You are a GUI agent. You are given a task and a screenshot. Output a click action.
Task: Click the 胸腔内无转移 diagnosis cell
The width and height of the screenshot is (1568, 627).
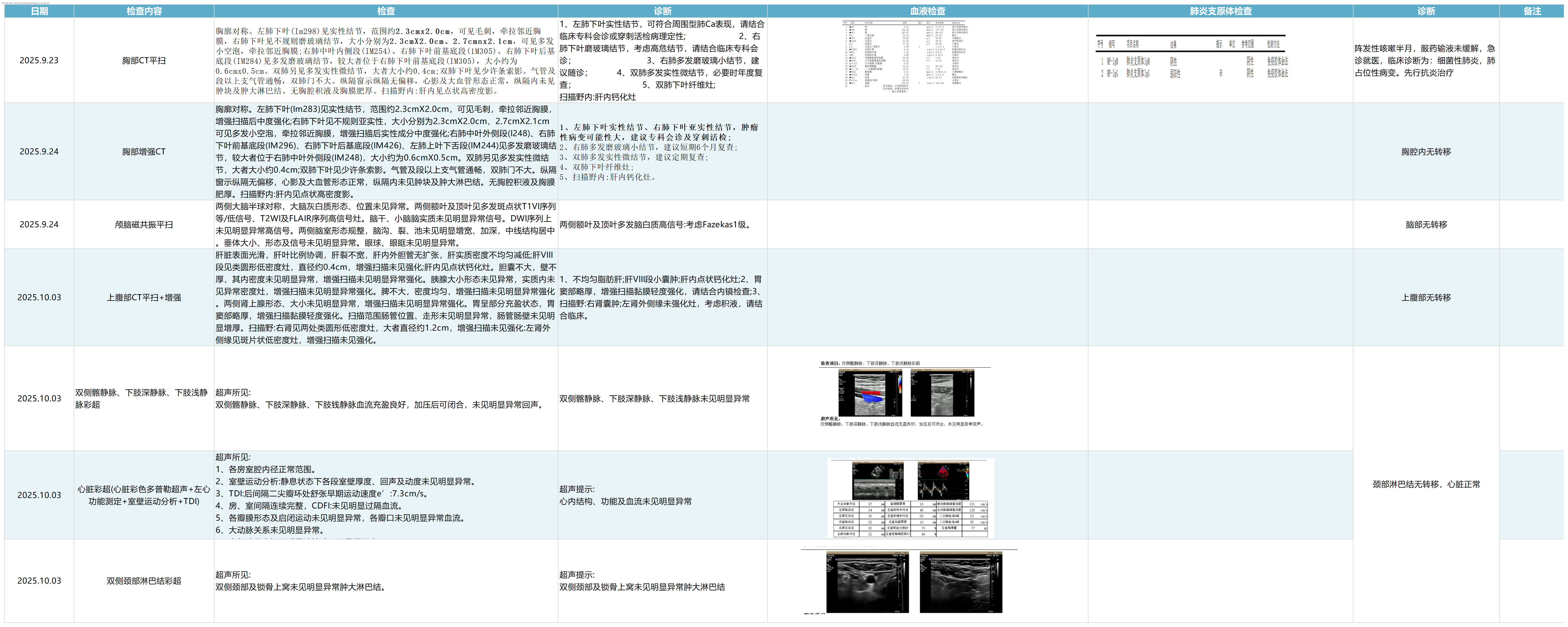click(1426, 152)
